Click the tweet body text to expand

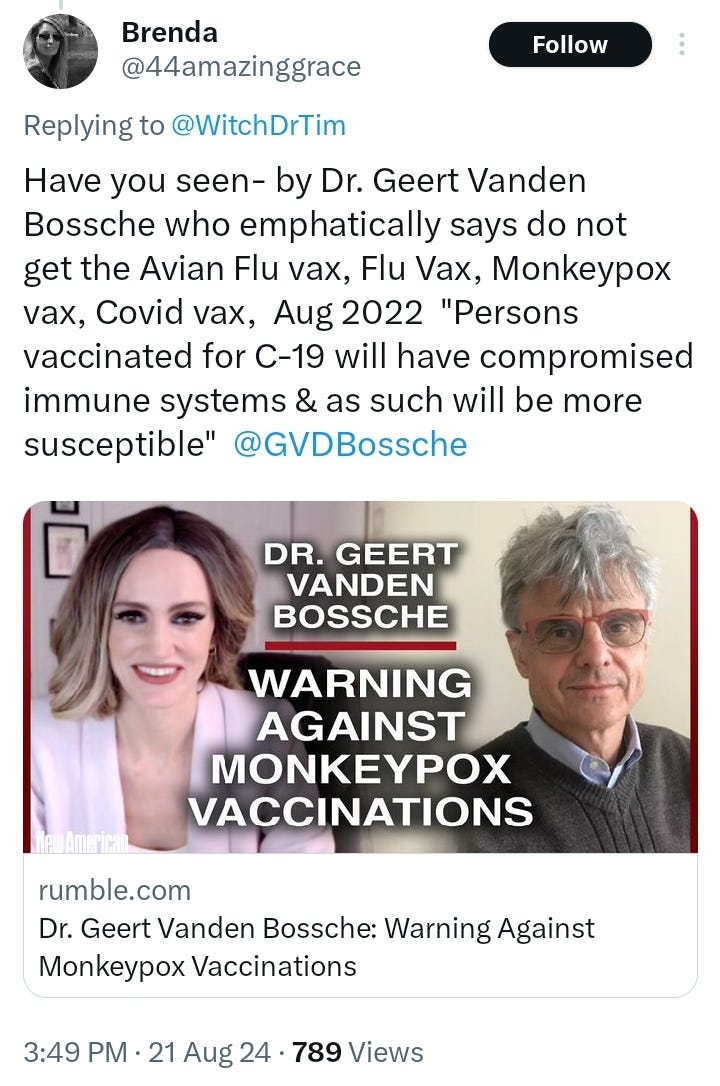coord(359,313)
